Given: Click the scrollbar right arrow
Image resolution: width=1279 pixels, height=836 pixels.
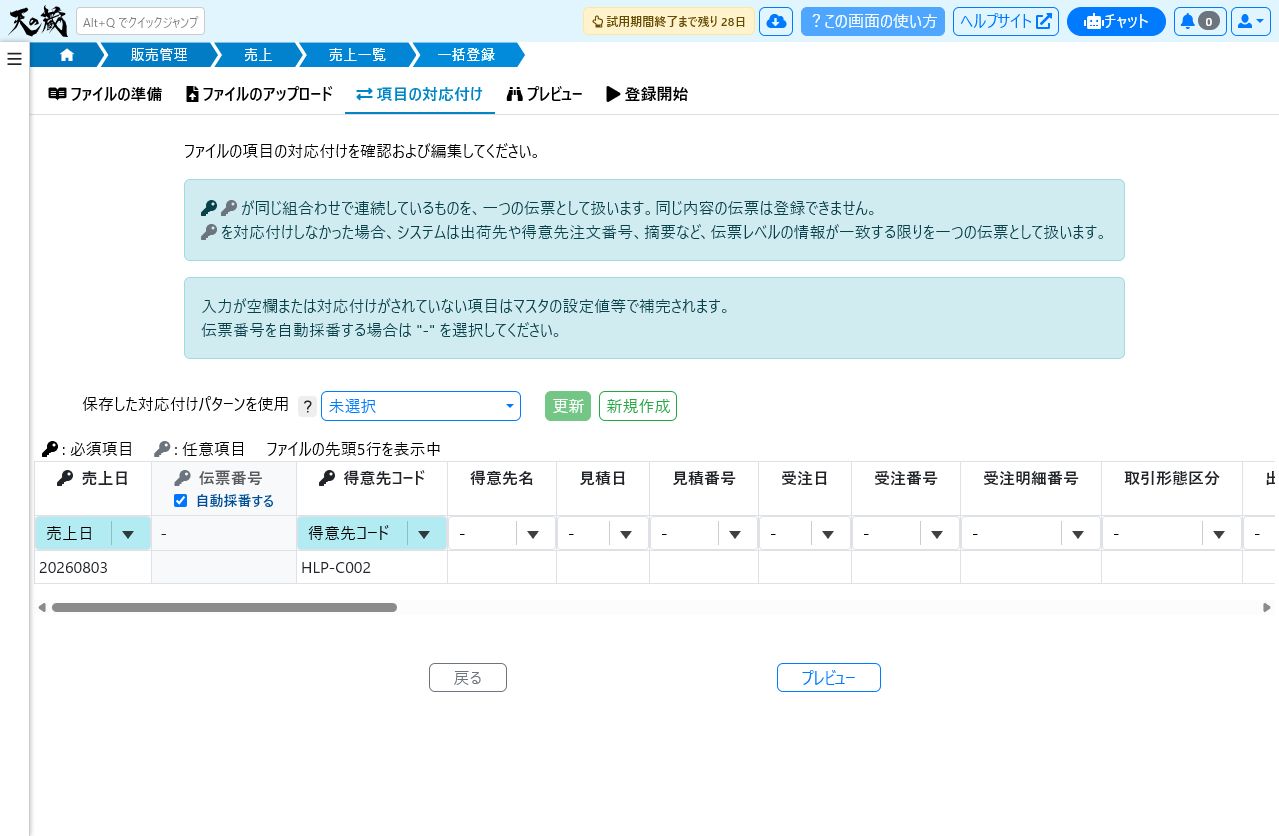Looking at the screenshot, I should tap(1268, 607).
